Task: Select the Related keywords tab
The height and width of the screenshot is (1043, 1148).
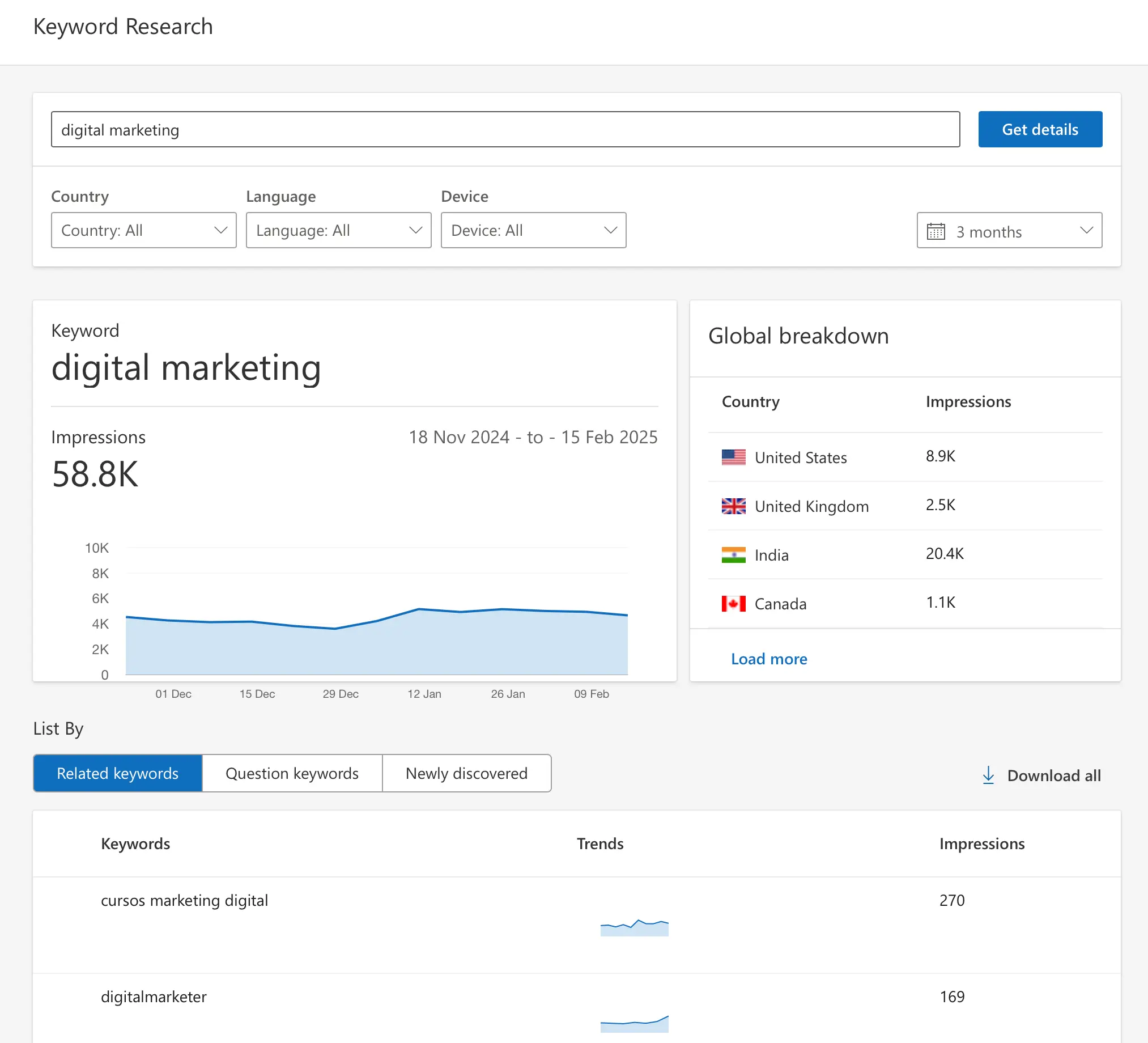Action: pyautogui.click(x=118, y=773)
